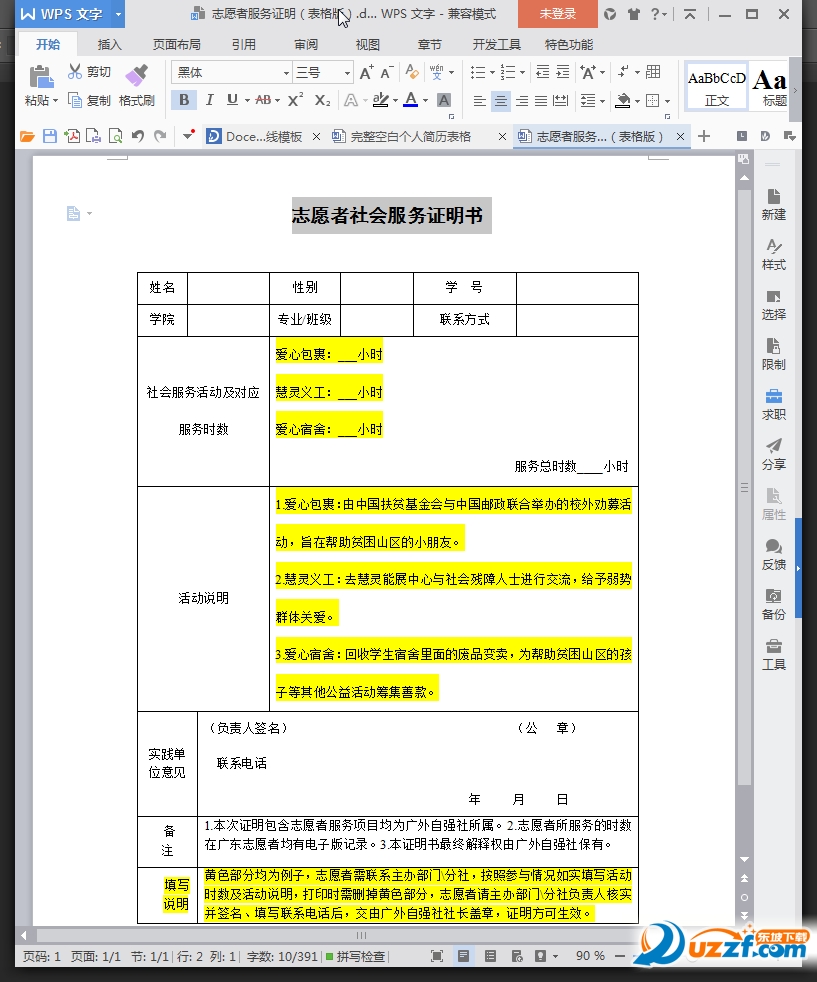Click the distributed alignment icon

point(561,100)
